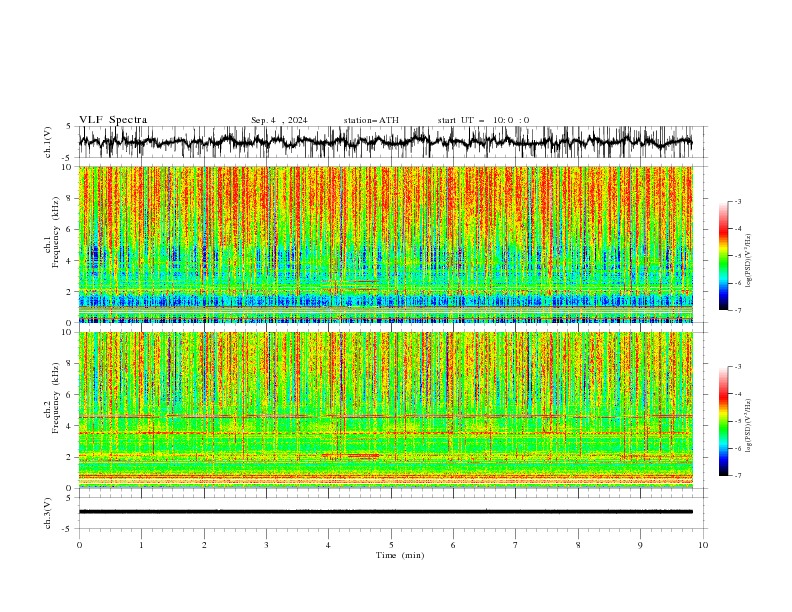Click the ch.1 PSD color bar
The height and width of the screenshot is (612, 792).
pos(724,256)
